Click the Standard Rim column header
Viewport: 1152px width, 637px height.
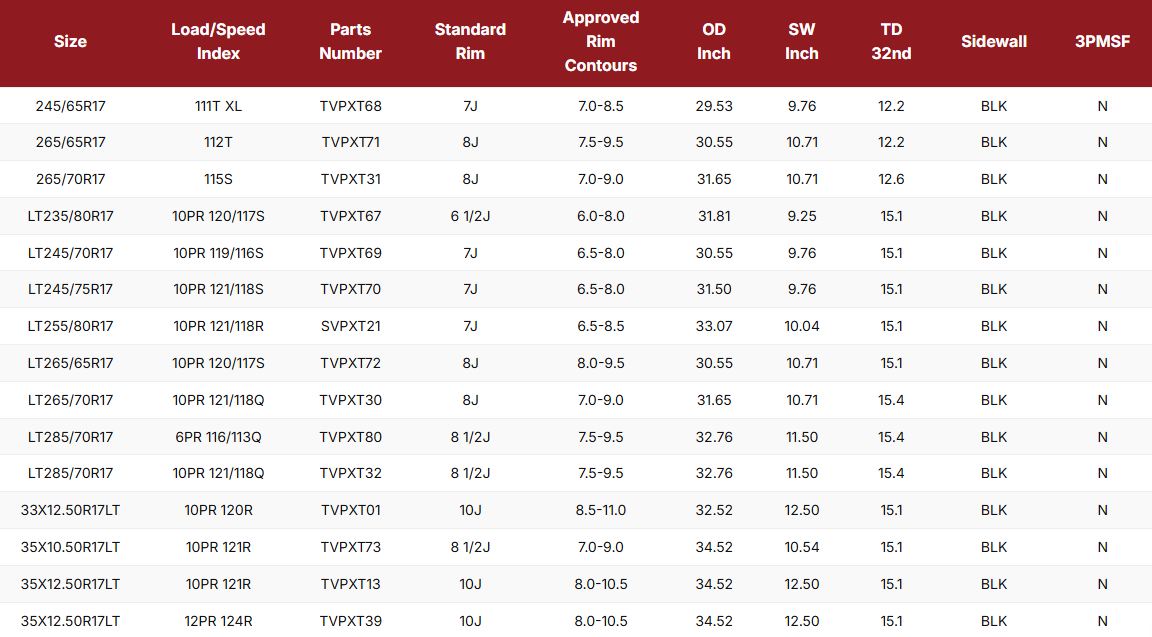[x=470, y=42]
